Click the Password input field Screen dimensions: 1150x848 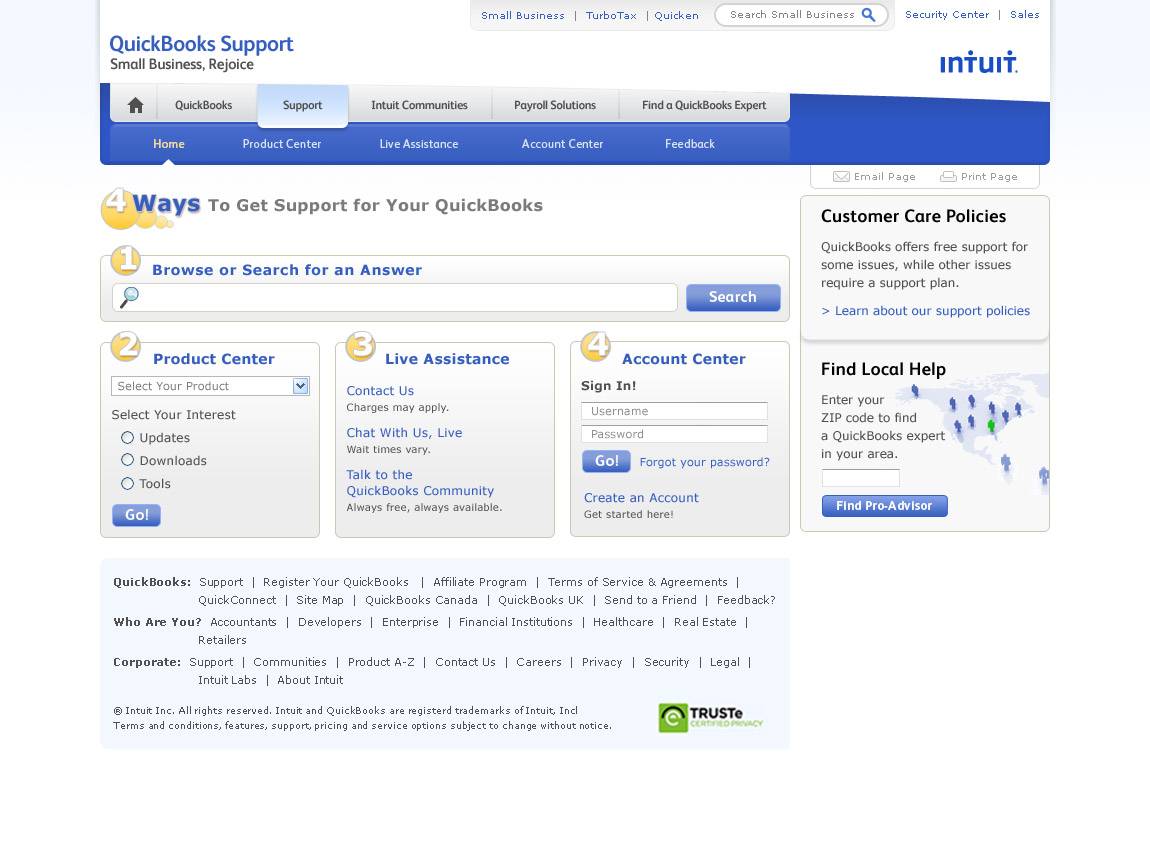(x=674, y=434)
